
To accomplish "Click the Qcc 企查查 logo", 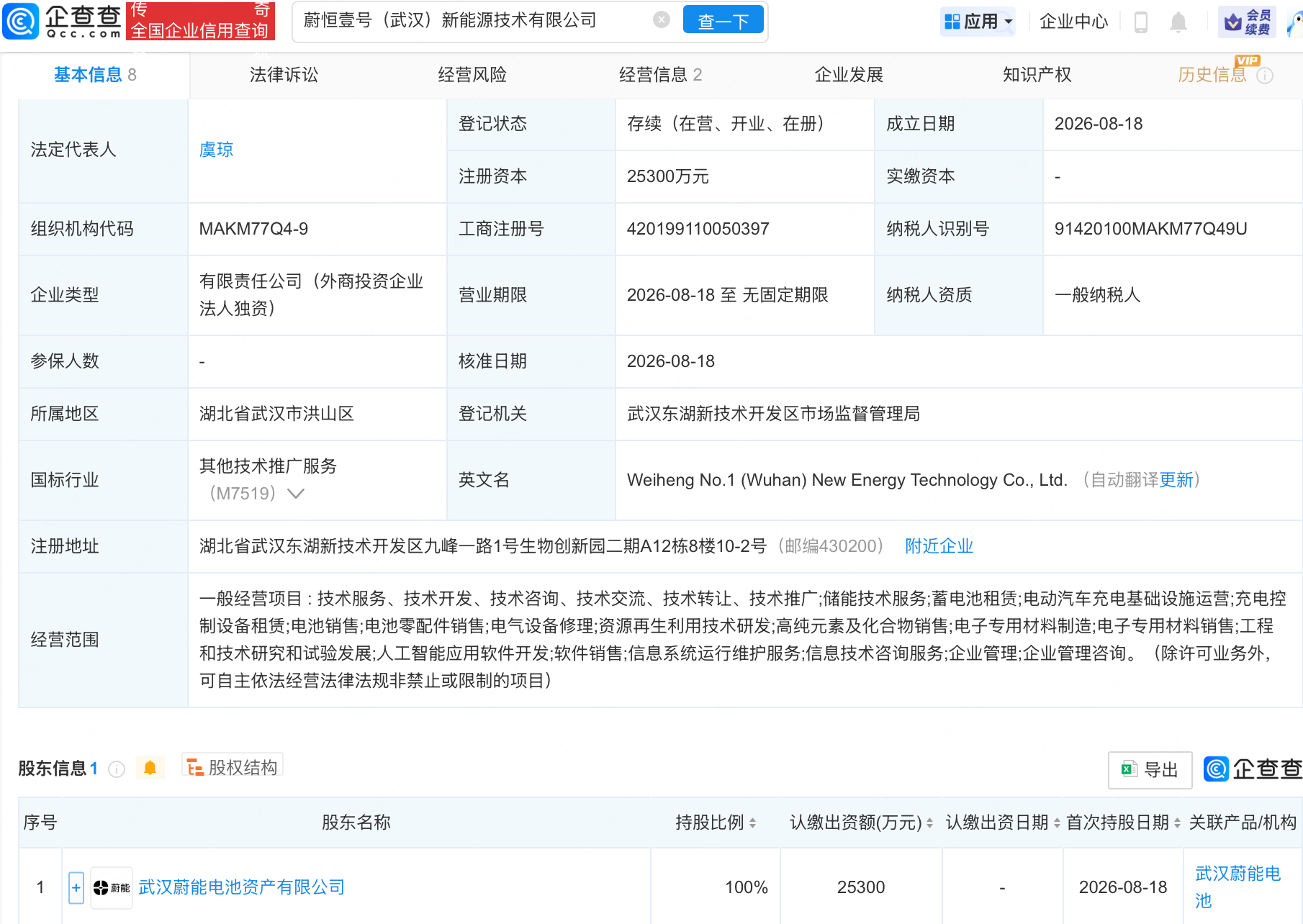I will tap(62, 21).
